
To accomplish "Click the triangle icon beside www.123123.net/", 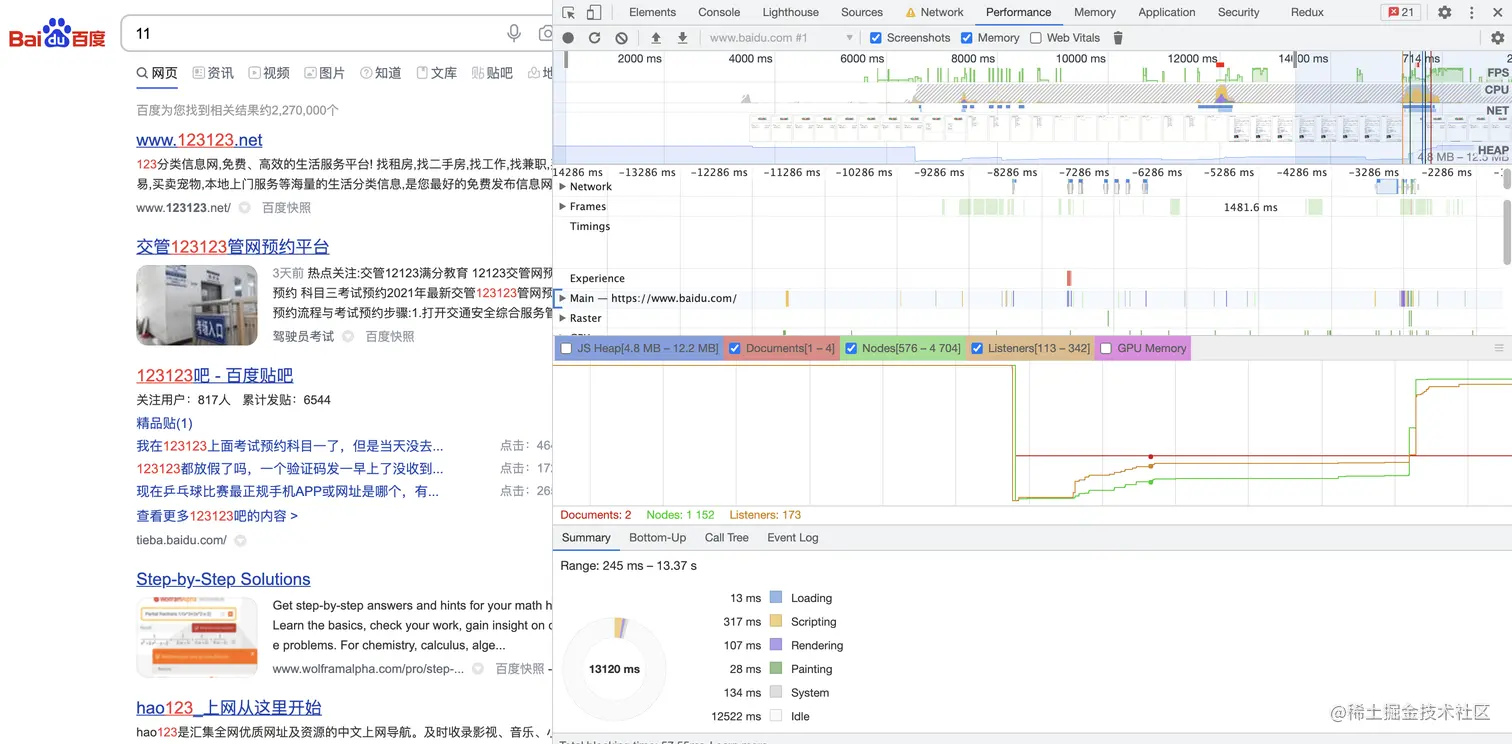I will pyautogui.click(x=244, y=208).
